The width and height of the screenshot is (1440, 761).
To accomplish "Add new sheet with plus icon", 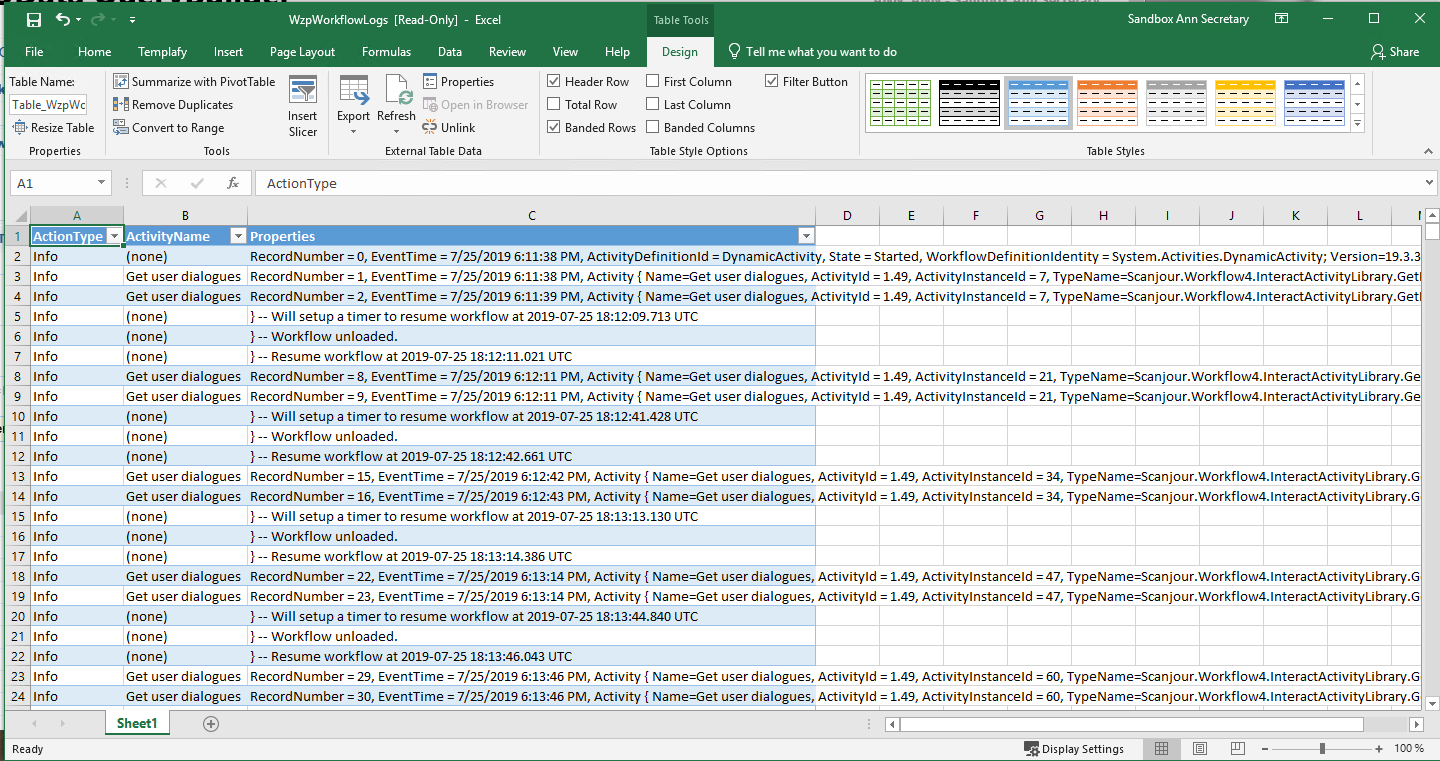I will pyautogui.click(x=211, y=724).
